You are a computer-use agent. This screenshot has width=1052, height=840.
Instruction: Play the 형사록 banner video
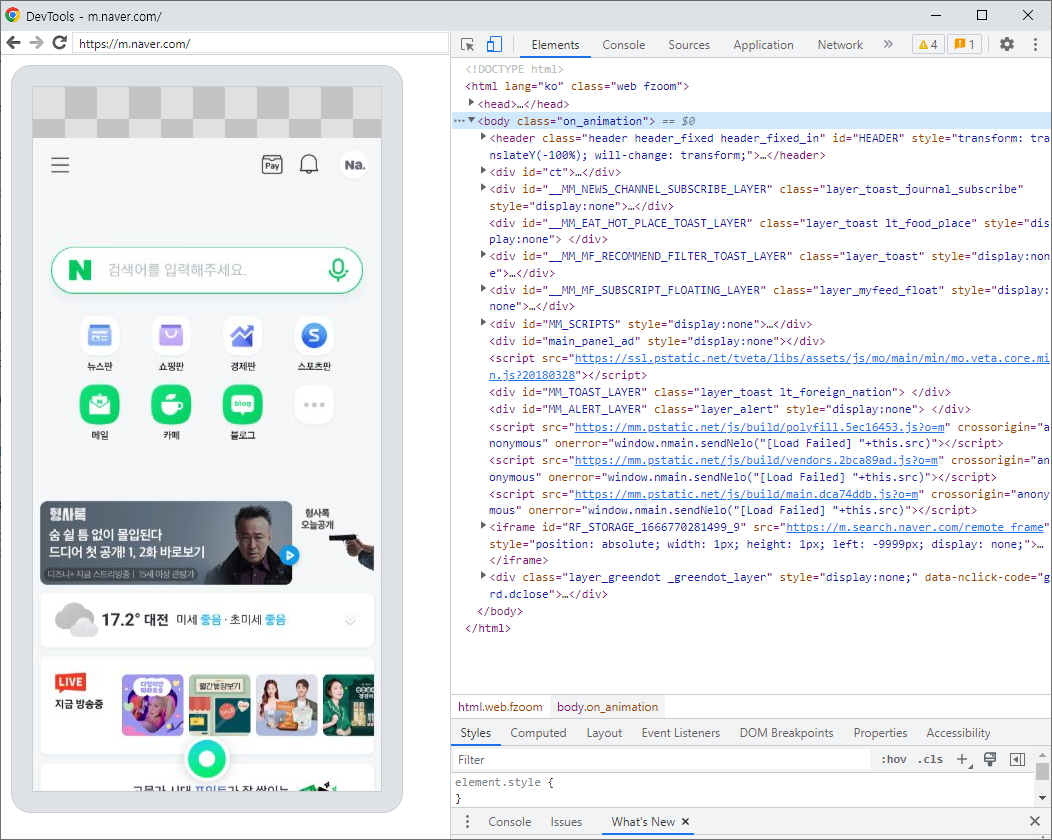pos(290,556)
